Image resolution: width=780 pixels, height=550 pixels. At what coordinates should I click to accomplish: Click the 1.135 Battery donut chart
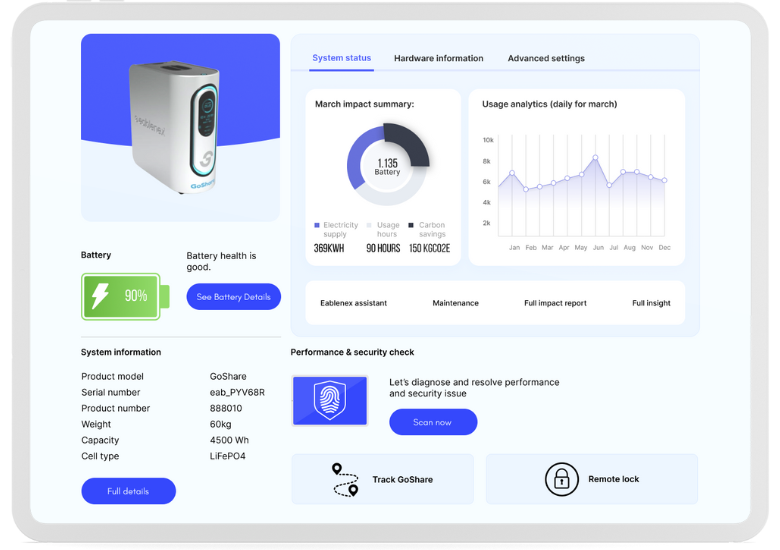388,165
